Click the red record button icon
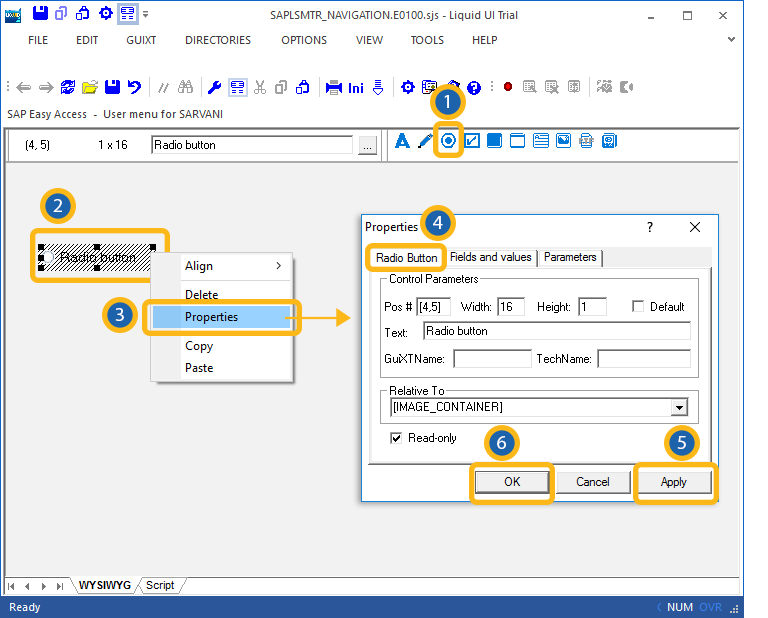 coord(507,87)
